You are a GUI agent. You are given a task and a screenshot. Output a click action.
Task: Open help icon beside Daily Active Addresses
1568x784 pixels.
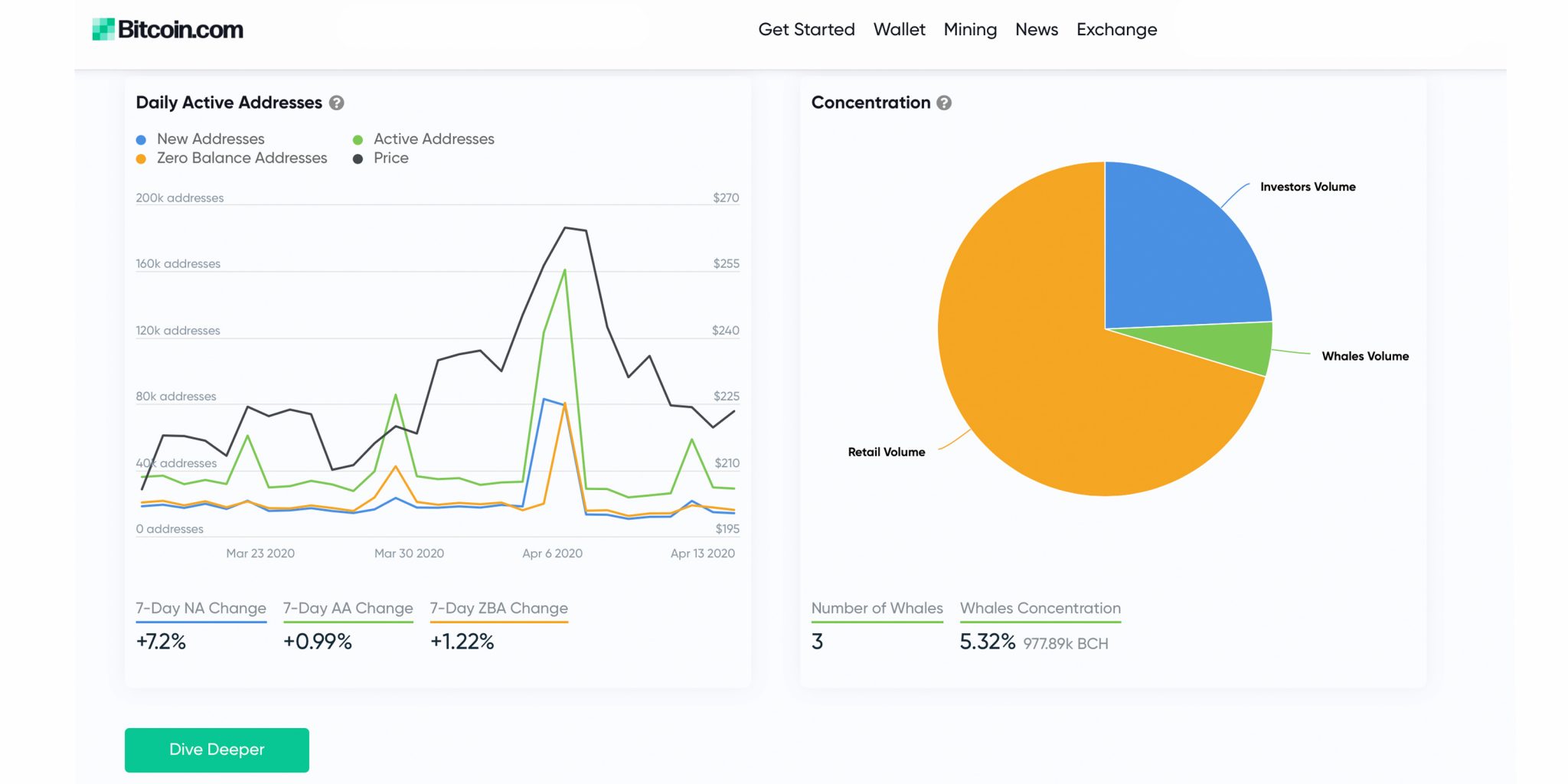coord(336,103)
